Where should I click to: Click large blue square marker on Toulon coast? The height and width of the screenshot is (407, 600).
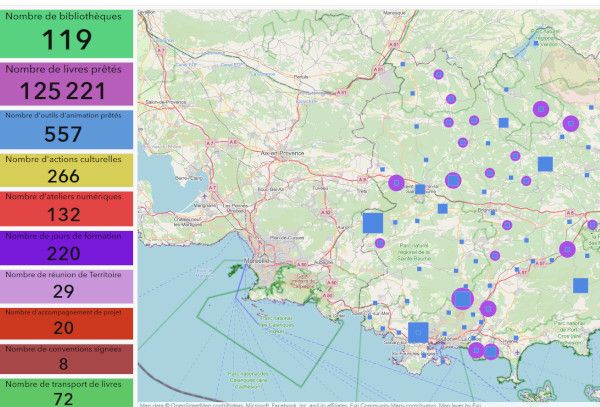point(418,332)
